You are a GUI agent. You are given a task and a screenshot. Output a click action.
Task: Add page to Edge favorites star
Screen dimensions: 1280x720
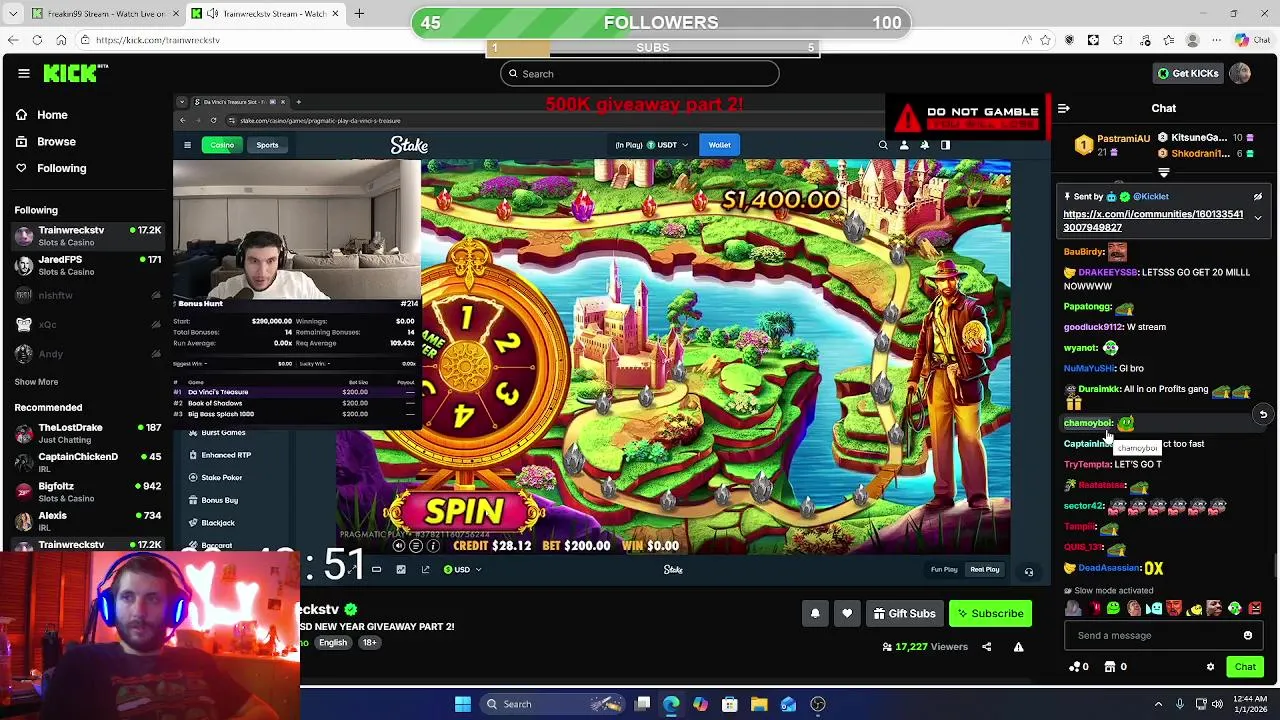pyautogui.click(x=1045, y=40)
